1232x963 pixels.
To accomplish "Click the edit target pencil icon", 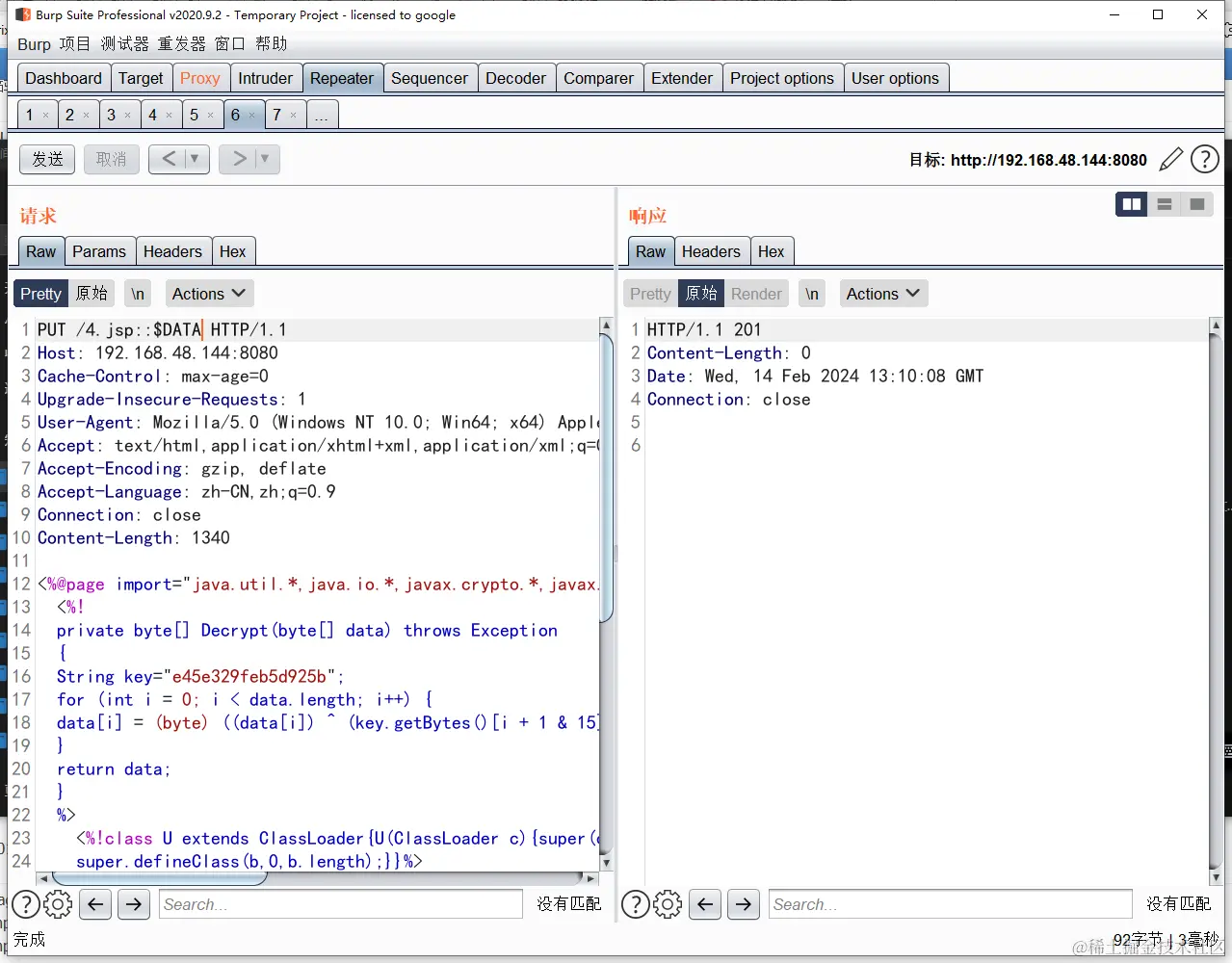I will coord(1170,159).
